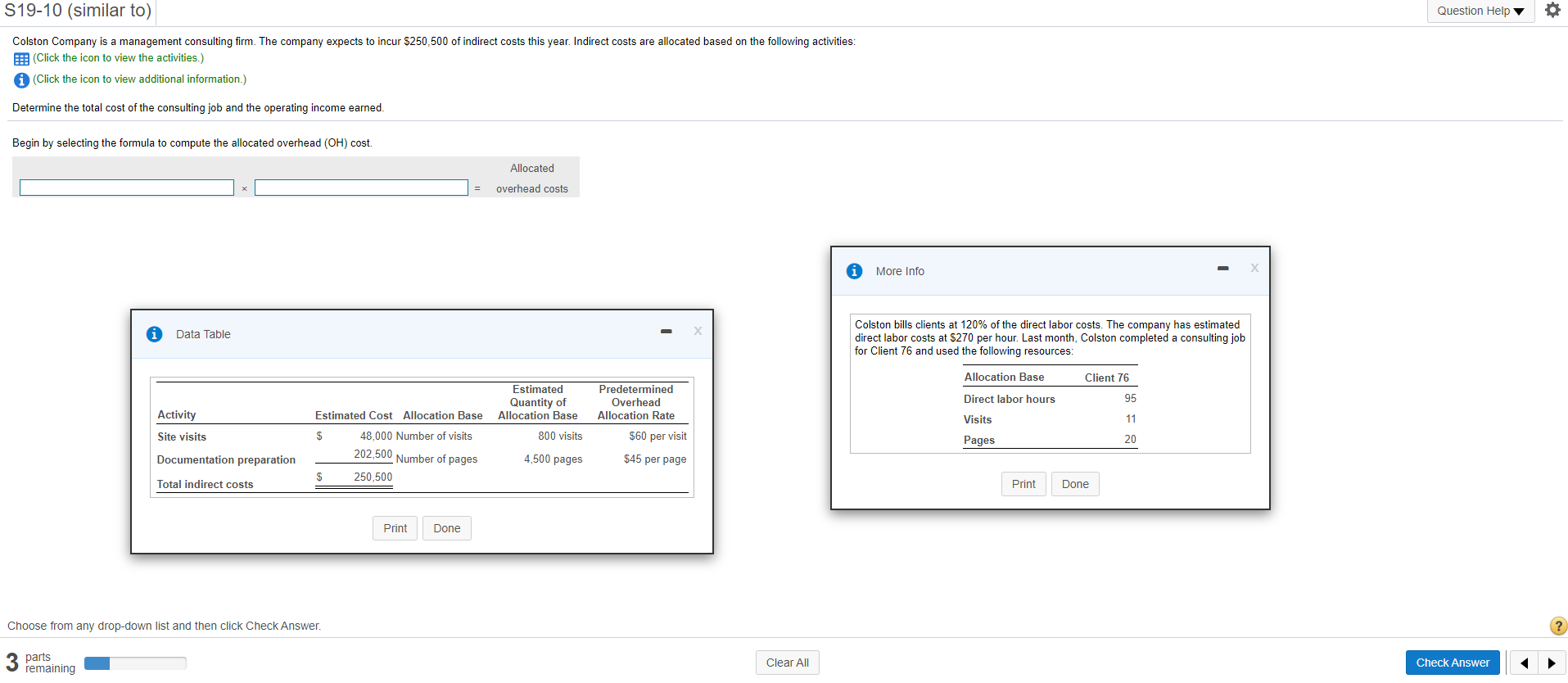
Task: Close the Data Table dialog
Action: [x=698, y=331]
